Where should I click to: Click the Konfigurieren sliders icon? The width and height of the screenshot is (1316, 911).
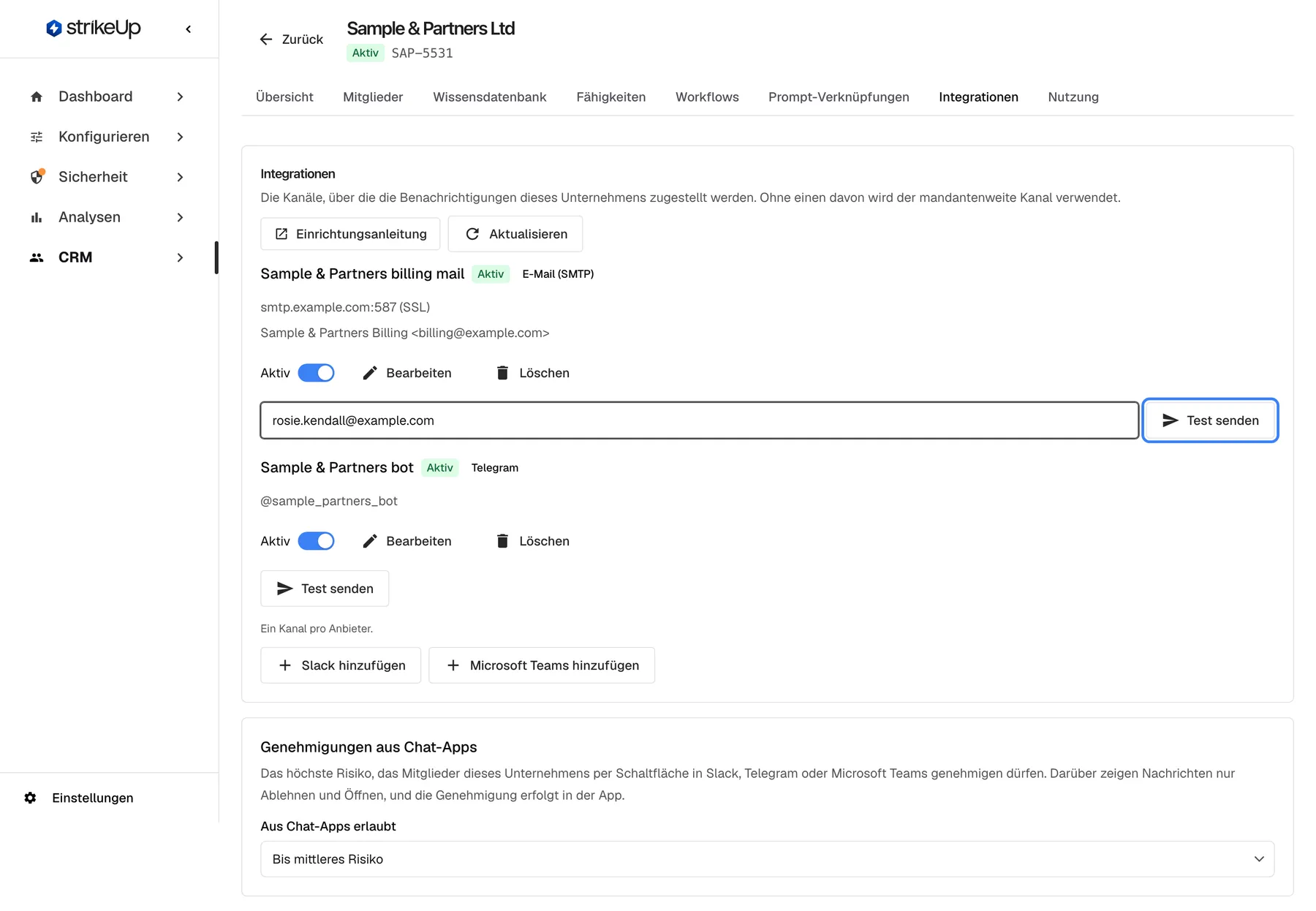pyautogui.click(x=37, y=137)
